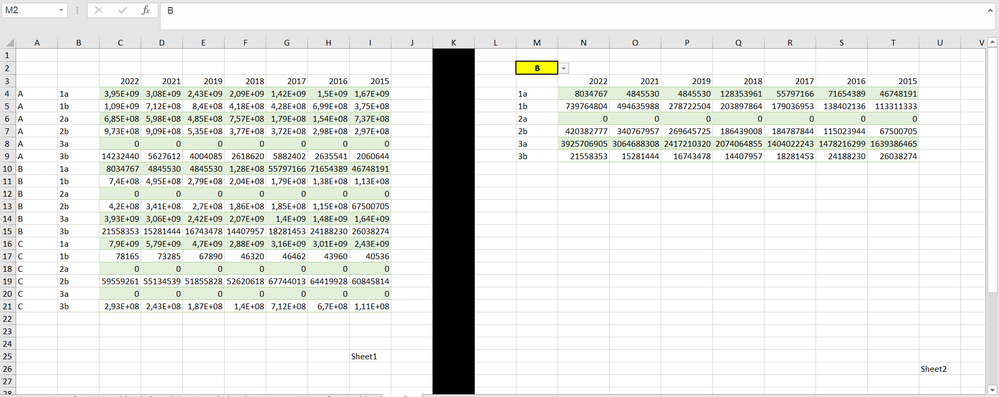Click cell with value 67500705 in column T

[893, 131]
